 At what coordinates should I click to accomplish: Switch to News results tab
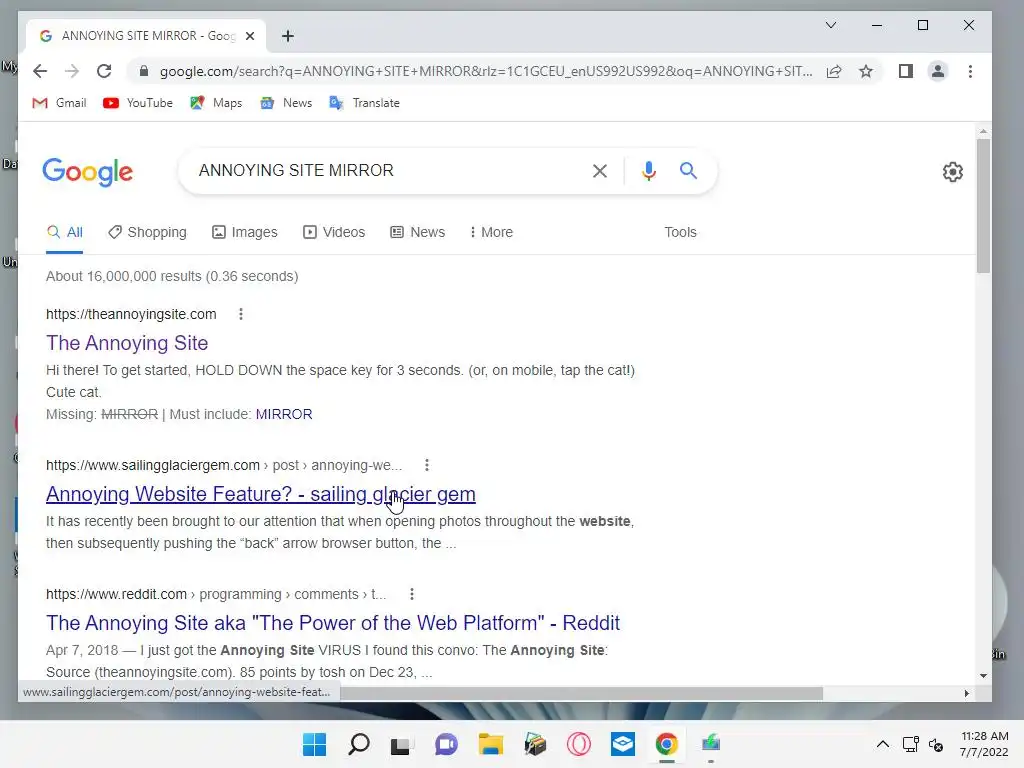(417, 232)
